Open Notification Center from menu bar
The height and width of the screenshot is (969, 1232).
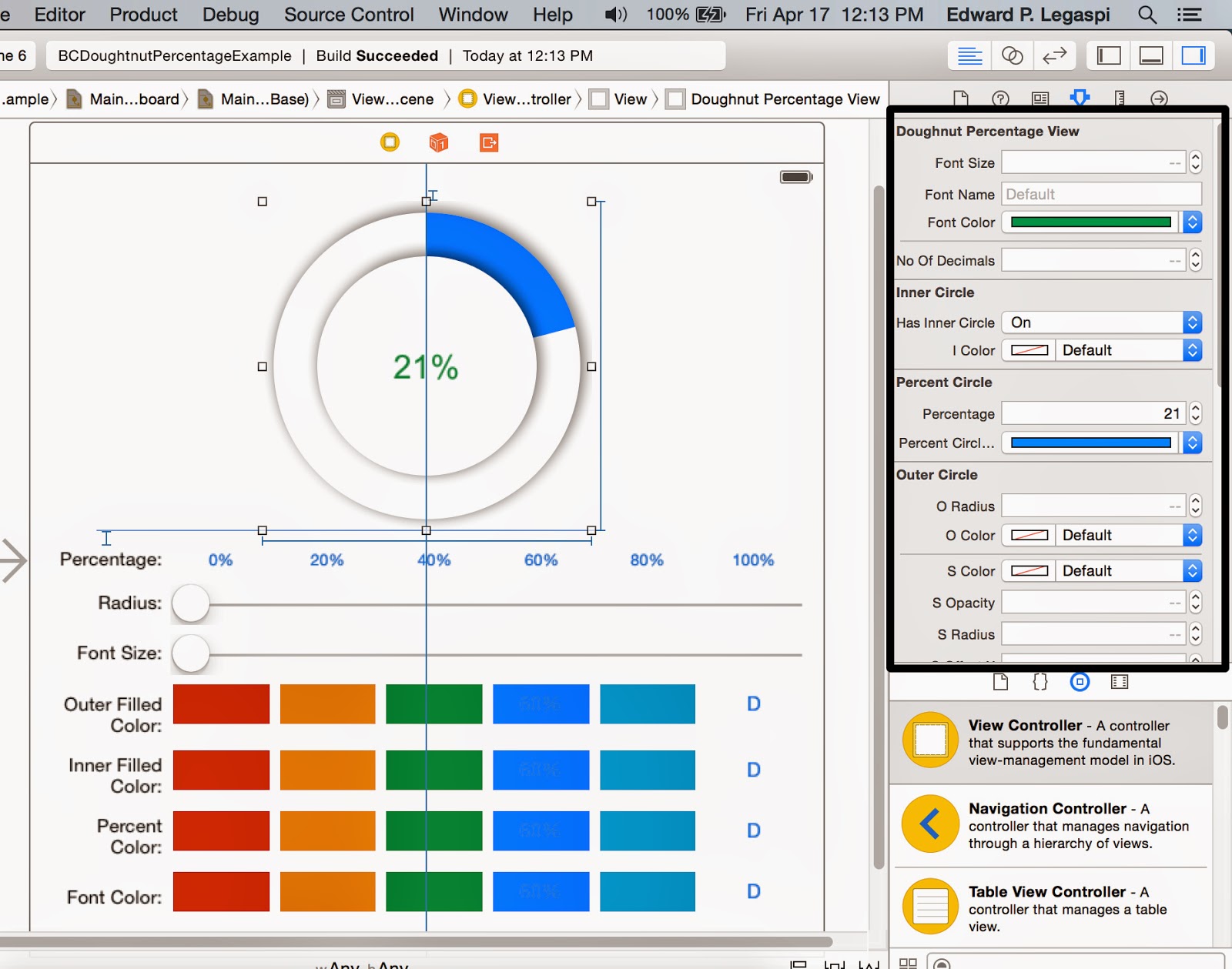1190,15
